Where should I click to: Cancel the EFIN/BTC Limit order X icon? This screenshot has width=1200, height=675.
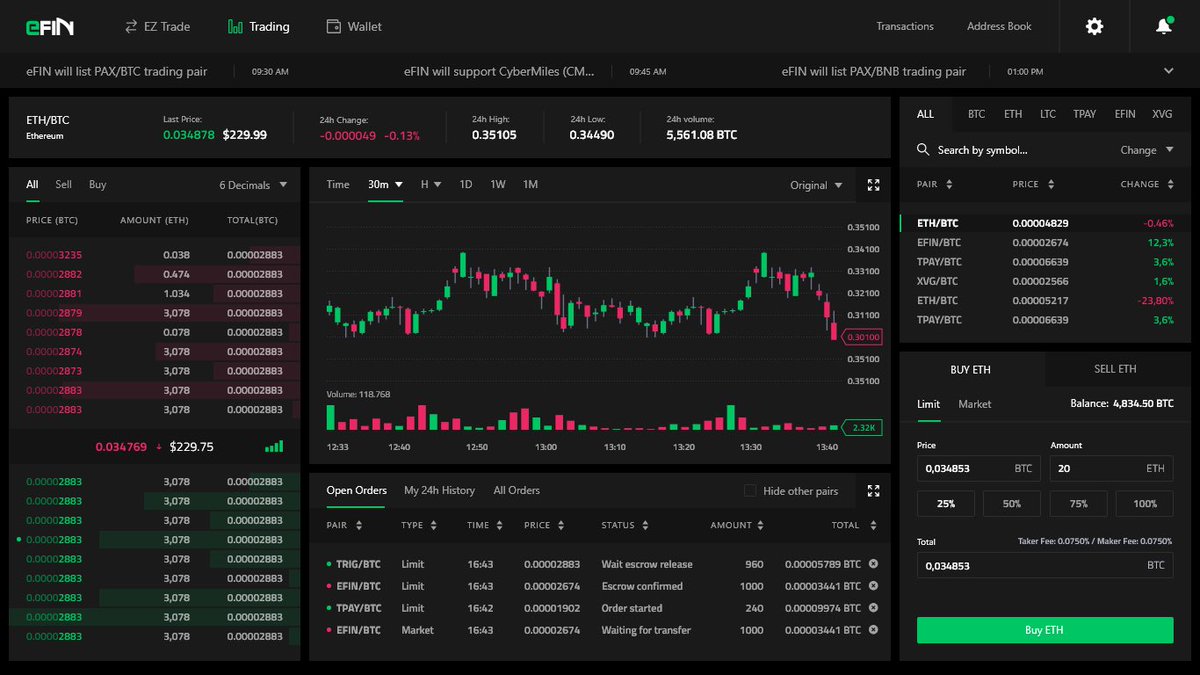[x=873, y=586]
